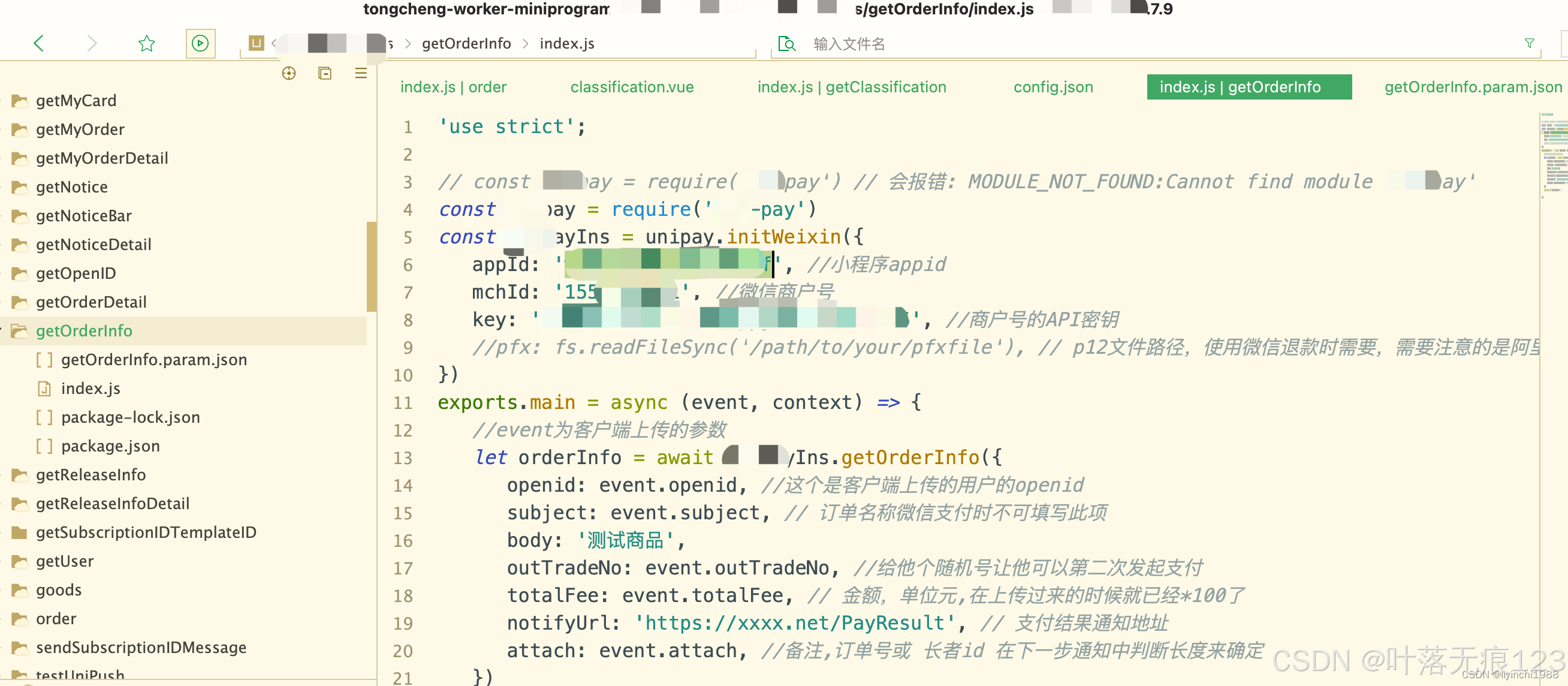Click getOrderInfo in the breadcrumb path
Screen dimensions: 1568x686
[466, 44]
